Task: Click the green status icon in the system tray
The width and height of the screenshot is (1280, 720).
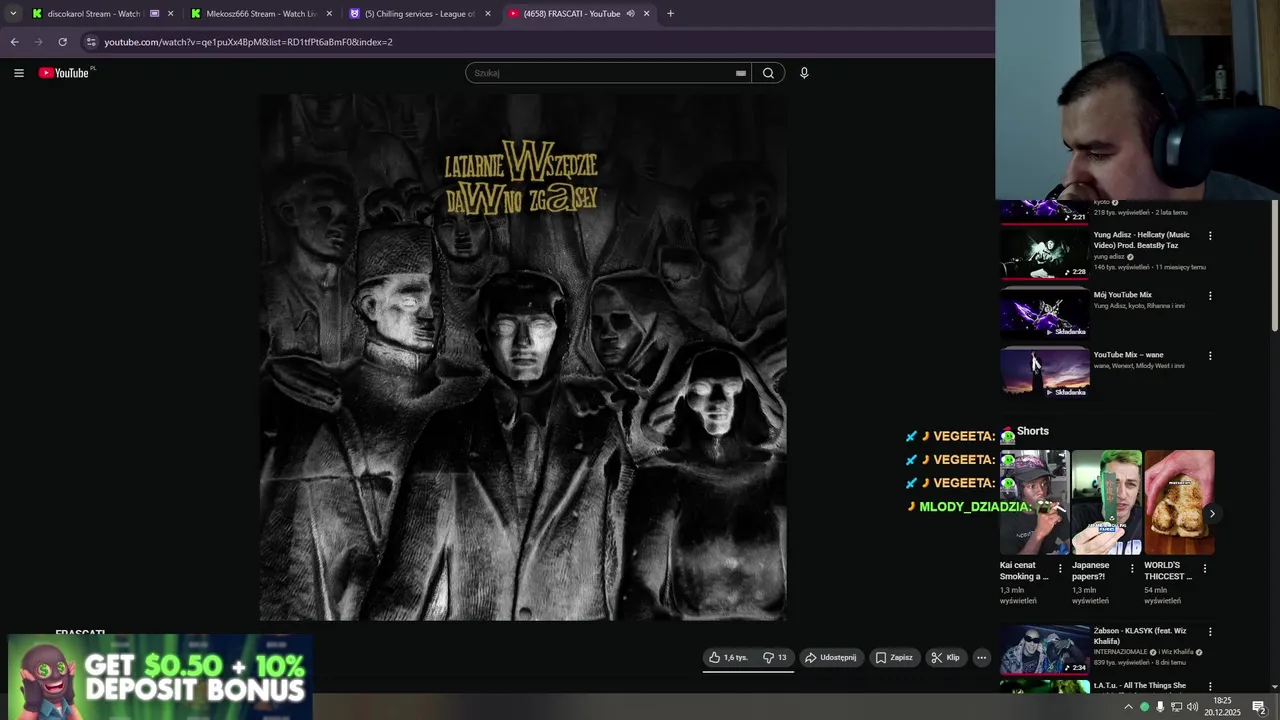Action: coord(1145,707)
